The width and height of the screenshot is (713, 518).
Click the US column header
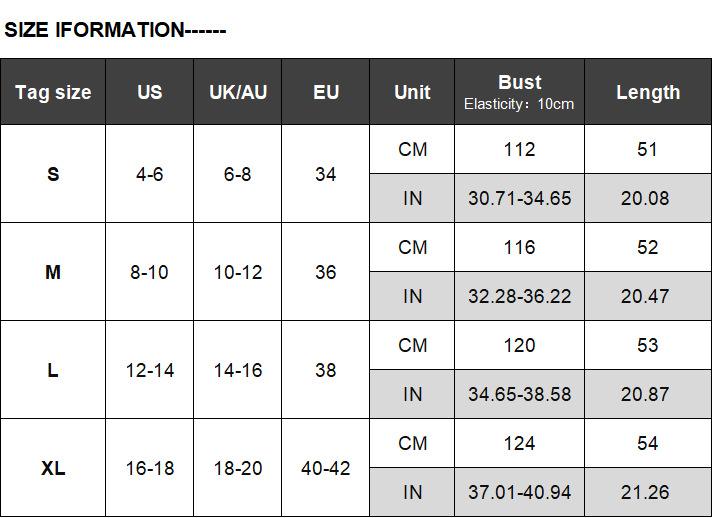pyautogui.click(x=149, y=92)
